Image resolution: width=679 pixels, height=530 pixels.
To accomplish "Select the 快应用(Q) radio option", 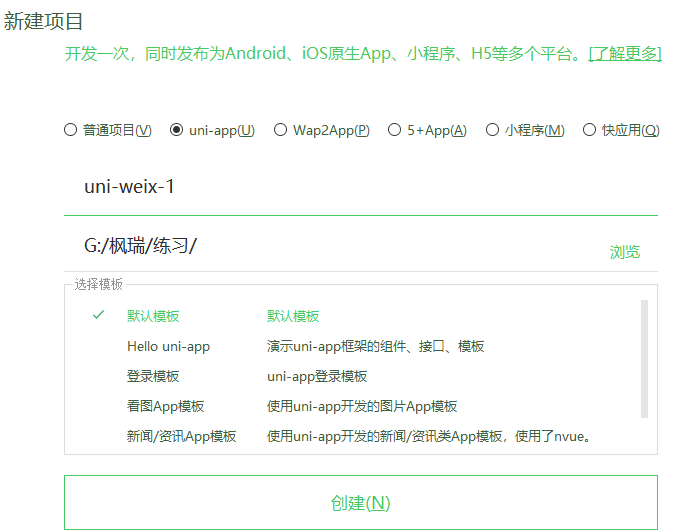I will click(621, 130).
